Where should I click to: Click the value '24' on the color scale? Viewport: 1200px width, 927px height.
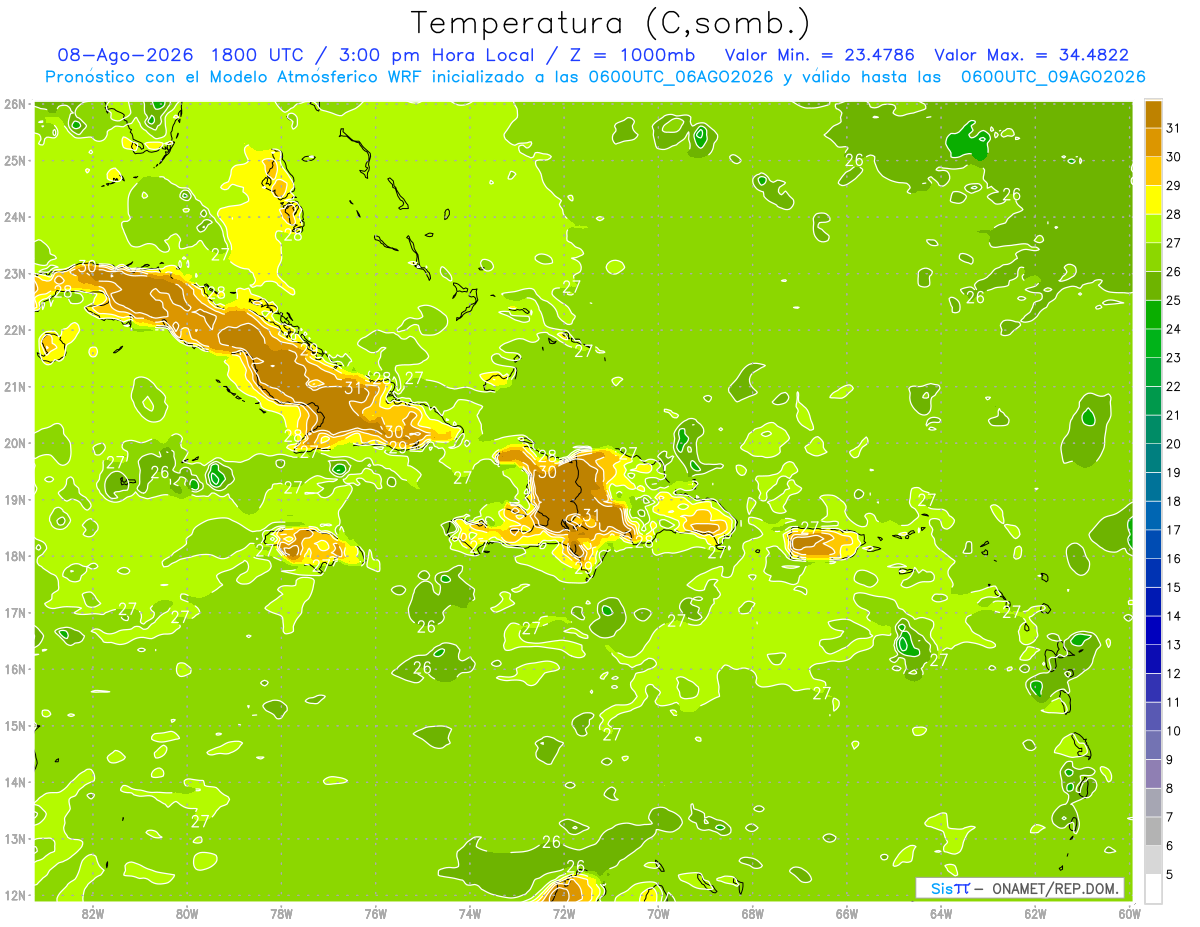tap(1174, 329)
